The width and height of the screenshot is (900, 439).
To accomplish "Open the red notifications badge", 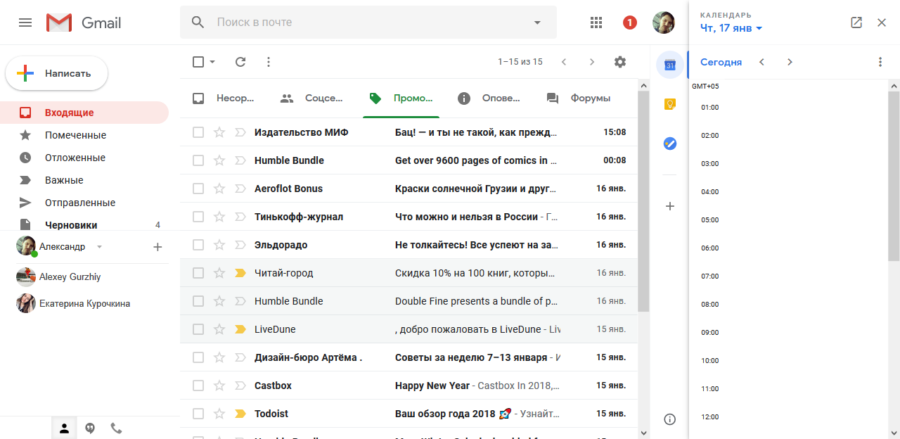I will pos(630,22).
